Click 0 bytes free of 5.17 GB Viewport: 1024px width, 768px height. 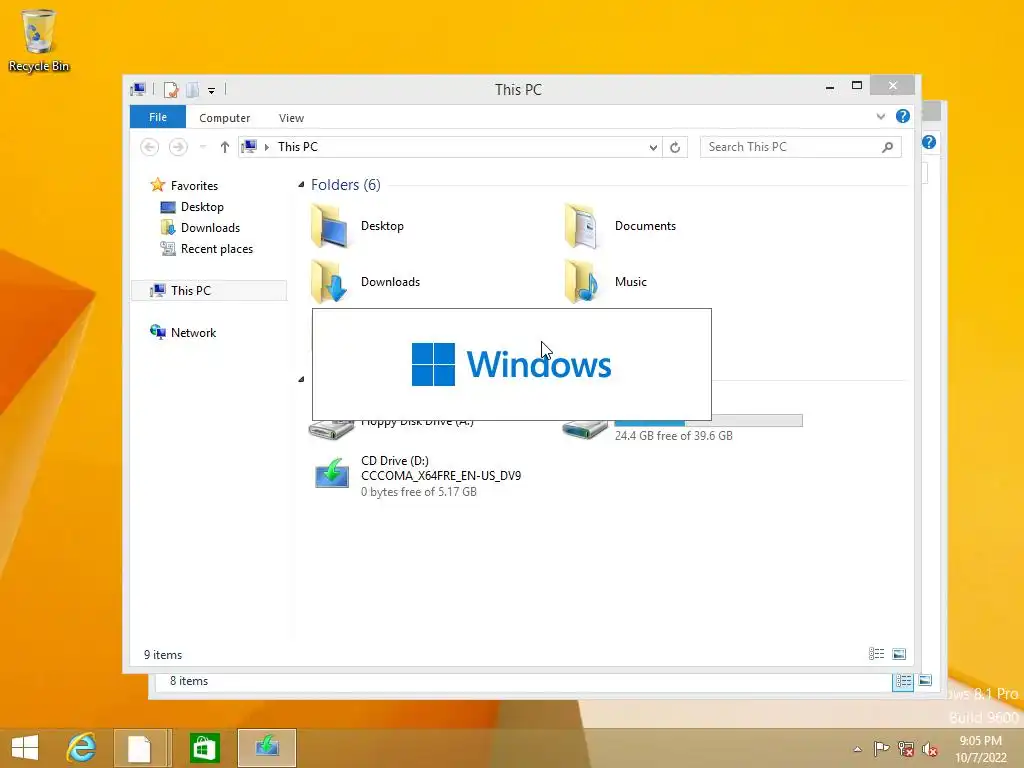(x=419, y=492)
